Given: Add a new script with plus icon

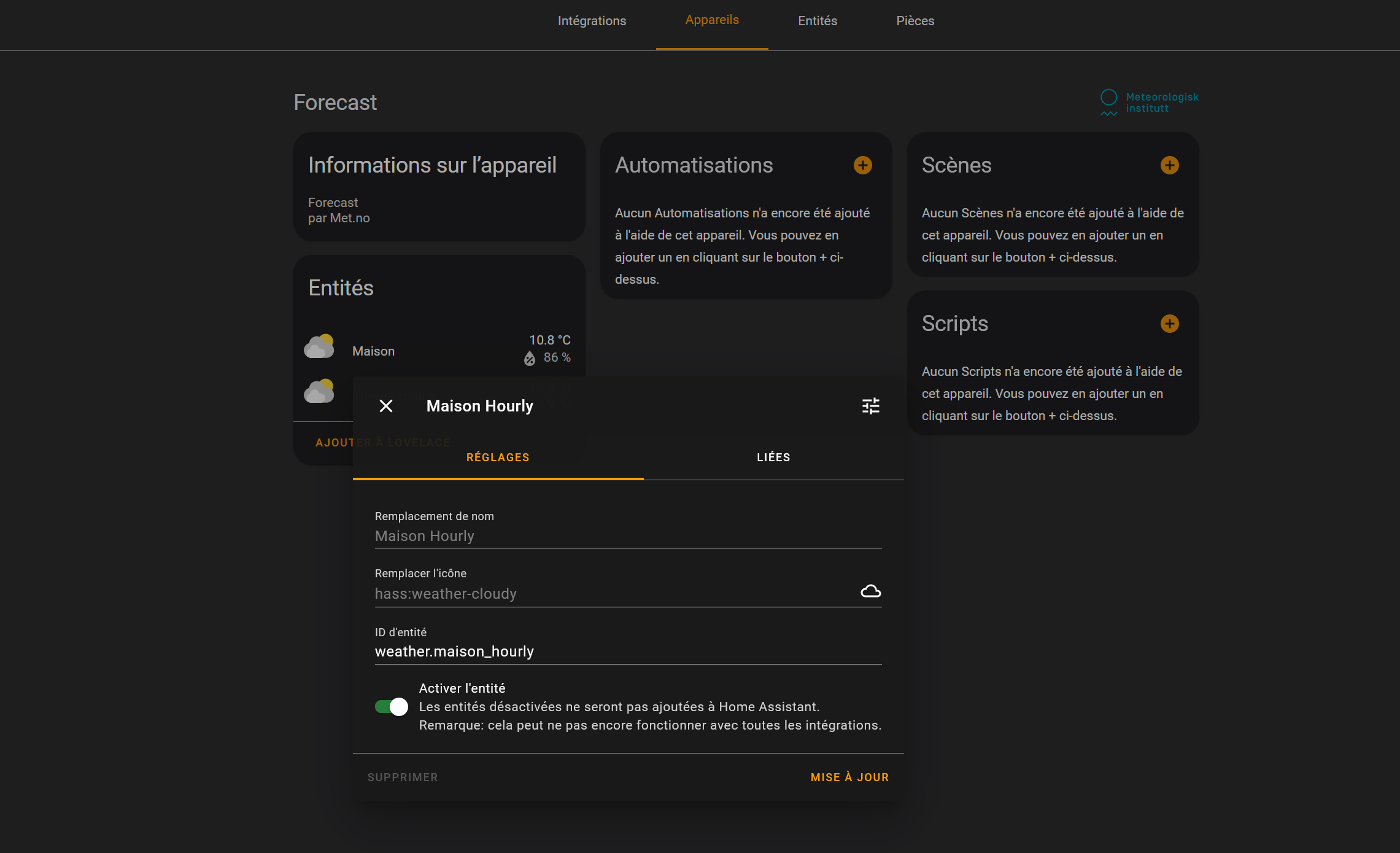Looking at the screenshot, I should coord(1169,324).
